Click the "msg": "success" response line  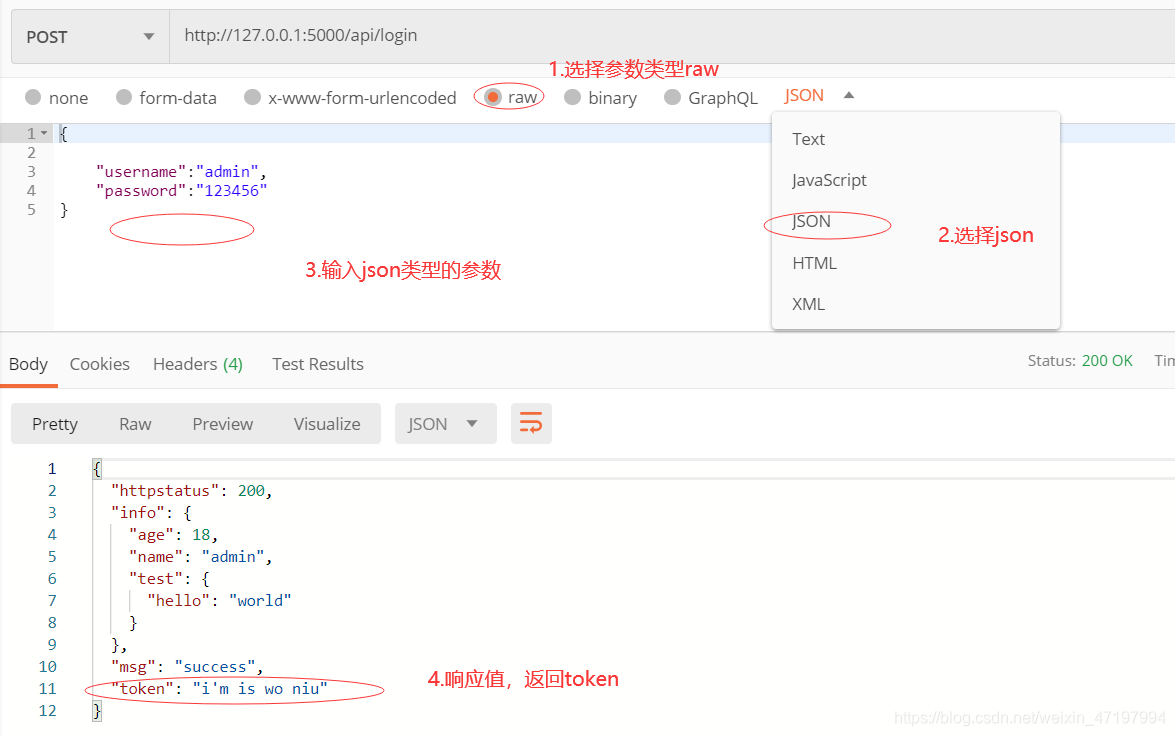tap(187, 667)
